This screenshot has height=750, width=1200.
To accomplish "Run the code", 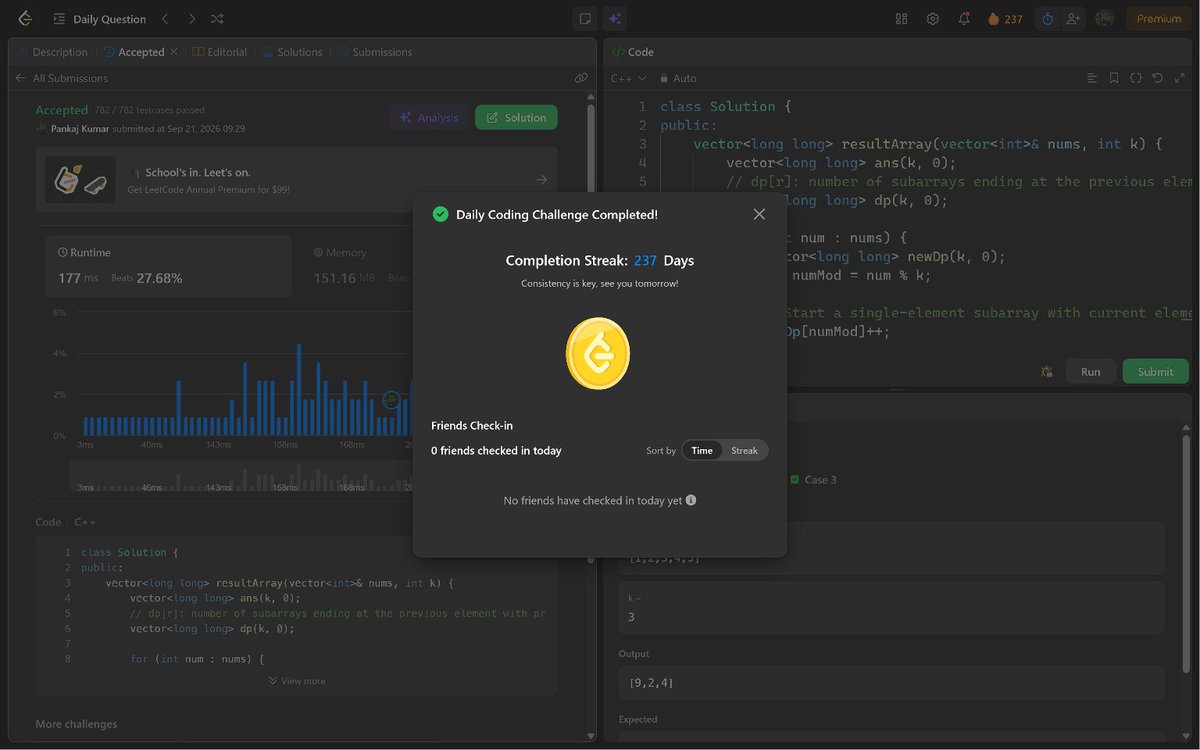I will [x=1090, y=371].
